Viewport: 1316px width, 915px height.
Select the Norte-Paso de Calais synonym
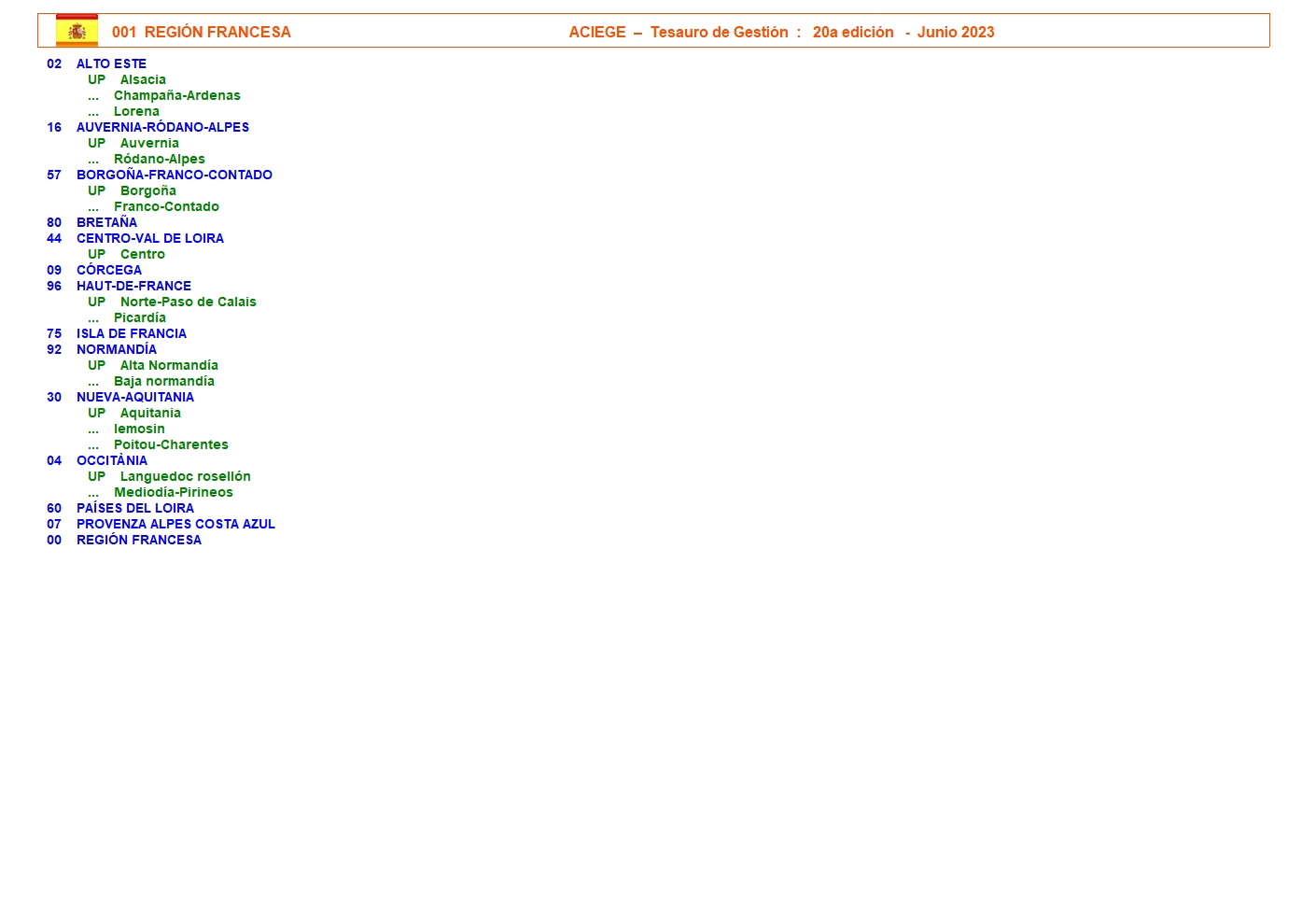pos(188,302)
